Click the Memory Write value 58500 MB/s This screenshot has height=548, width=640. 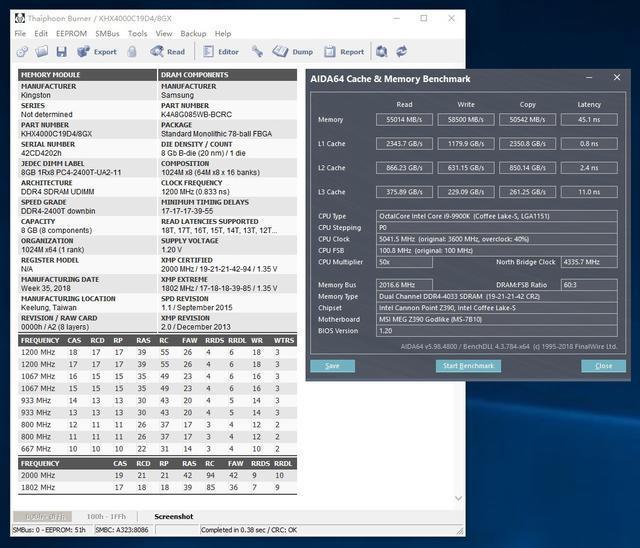tap(466, 120)
